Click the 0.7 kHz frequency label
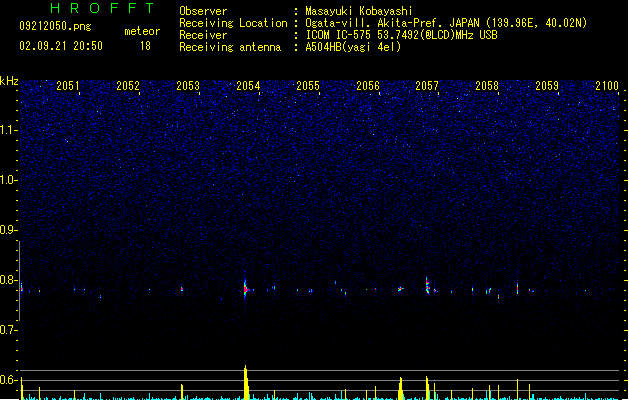The height and width of the screenshot is (400, 629). (x=9, y=330)
